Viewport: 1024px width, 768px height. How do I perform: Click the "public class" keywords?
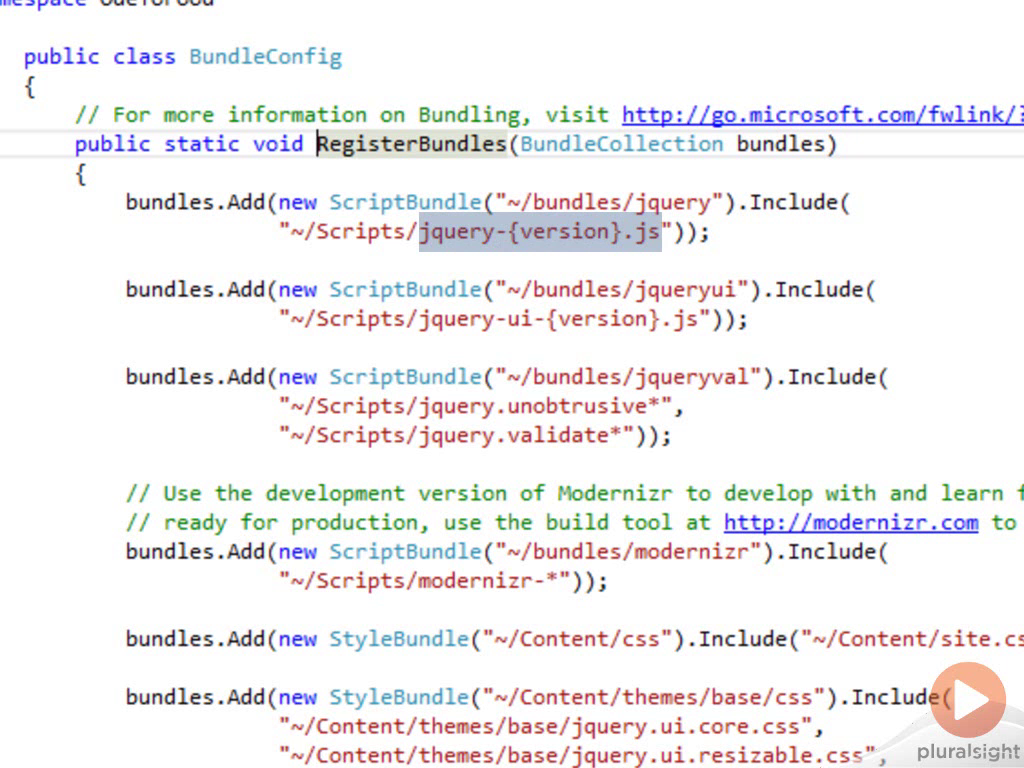100,57
